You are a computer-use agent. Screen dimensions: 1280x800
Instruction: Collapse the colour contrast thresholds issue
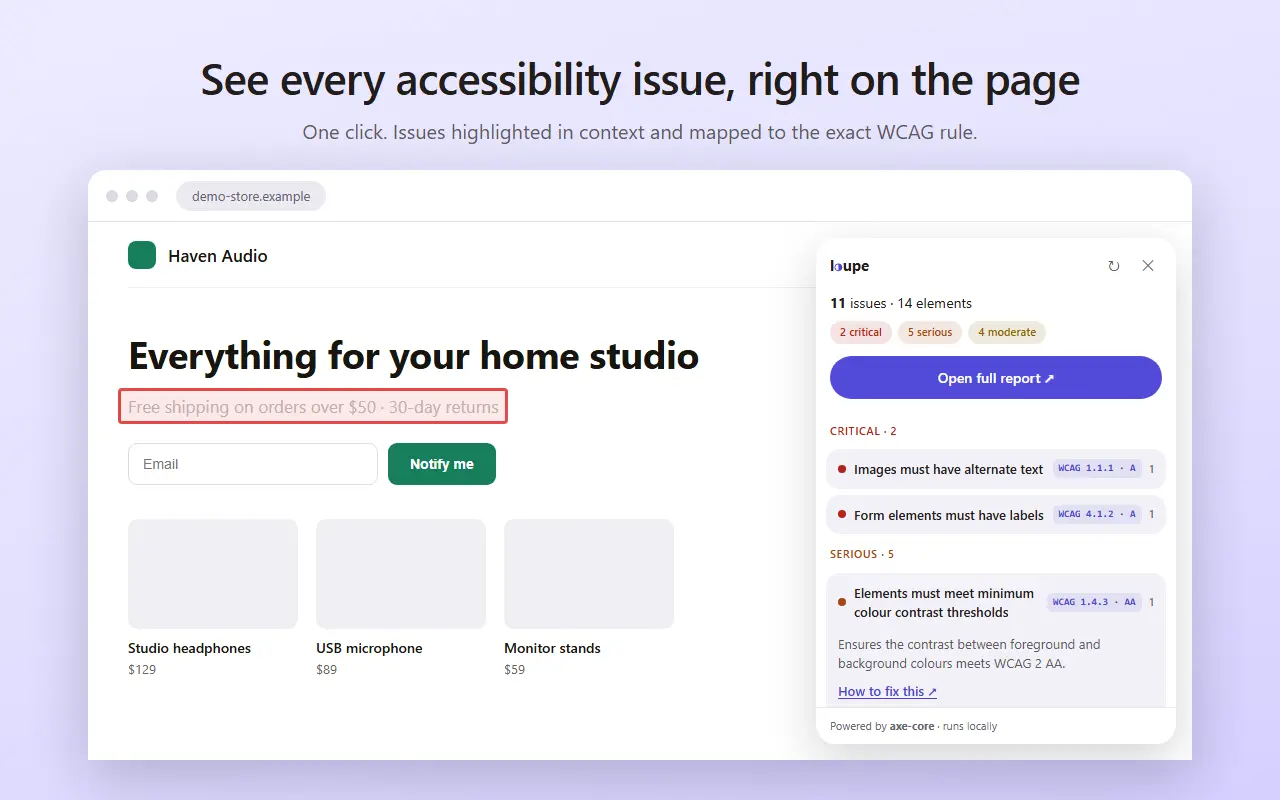click(x=996, y=603)
